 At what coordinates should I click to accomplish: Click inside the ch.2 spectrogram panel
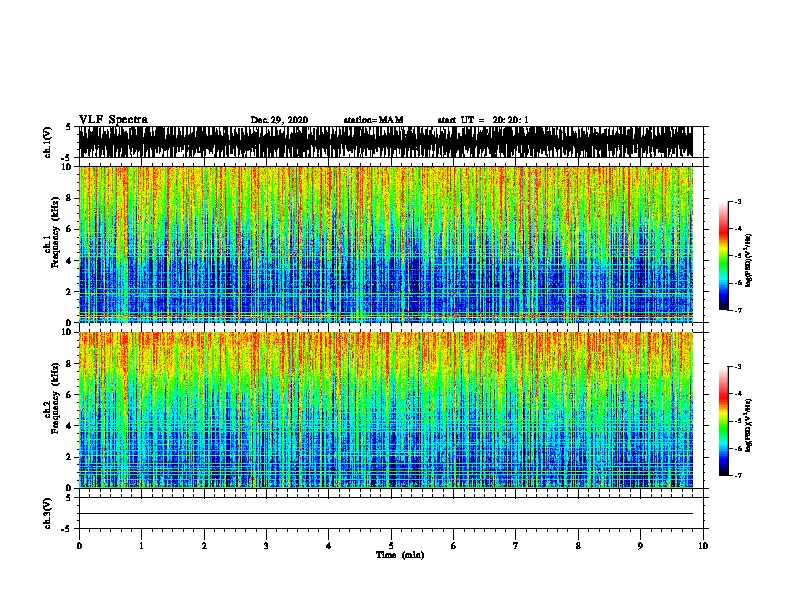click(386, 410)
